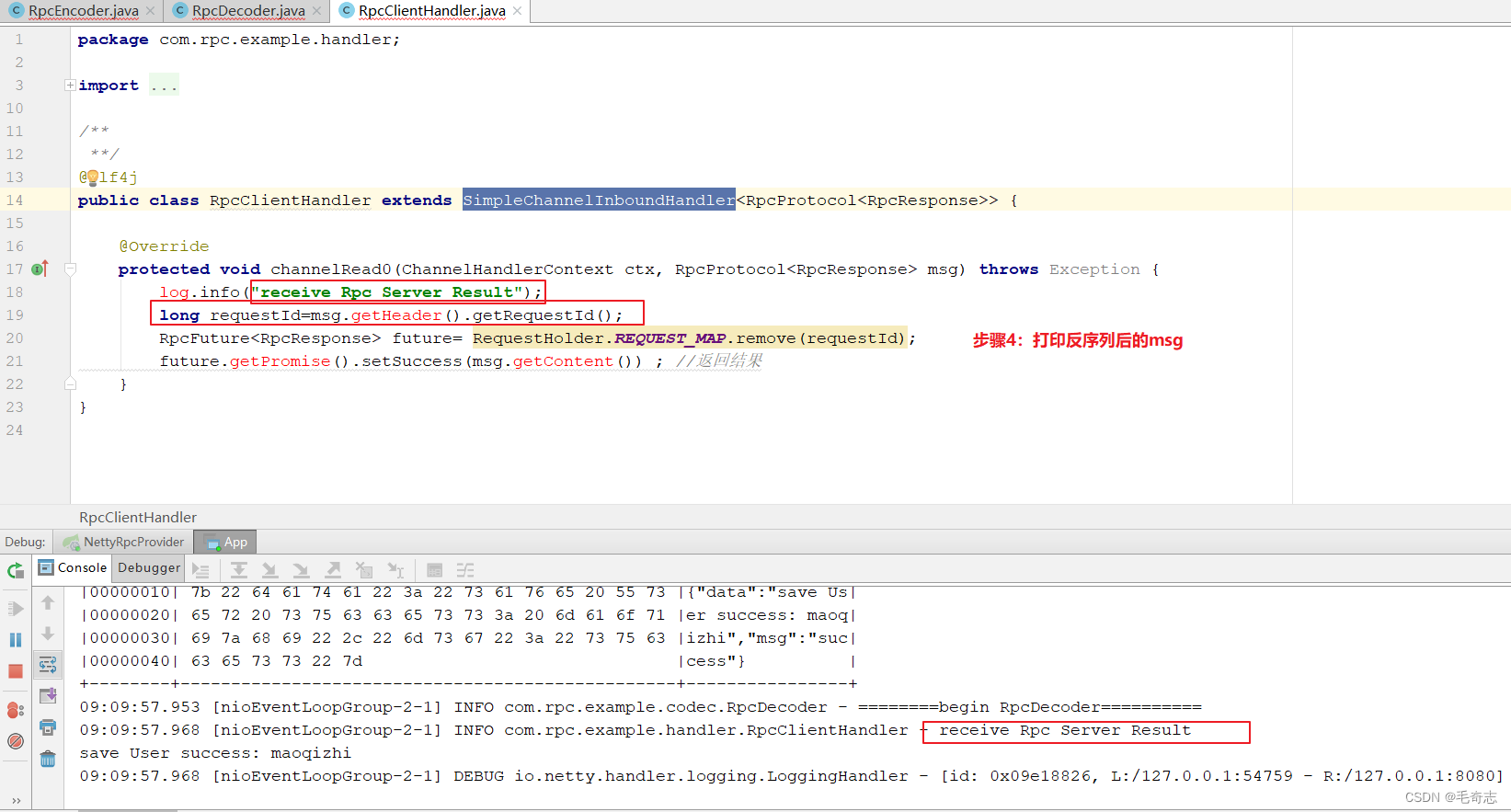Screen dimensions: 1511x812
Task: Click the @Override annotation
Action: [x=164, y=246]
